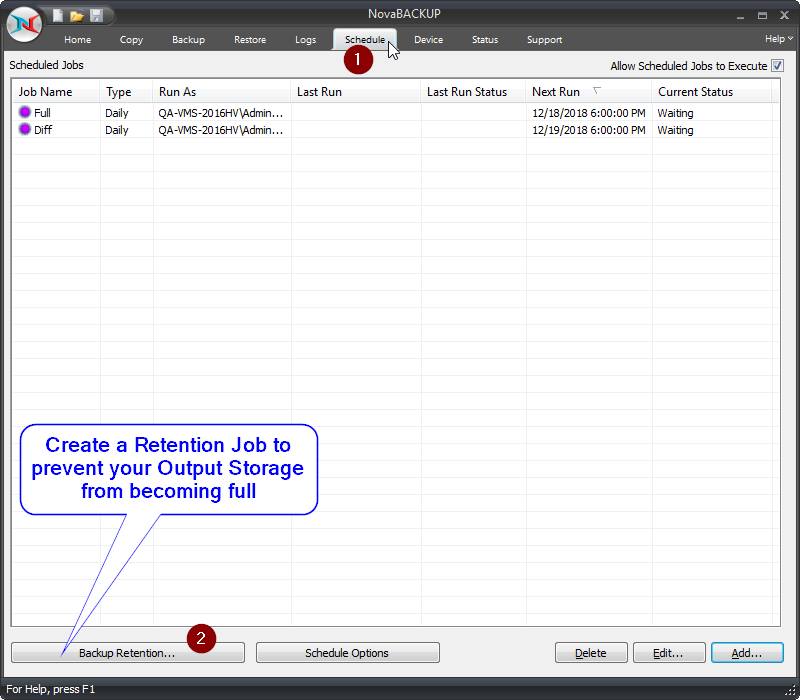The image size is (800, 700).
Task: Minimize the NovaBACKUP window
Action: tap(740, 16)
